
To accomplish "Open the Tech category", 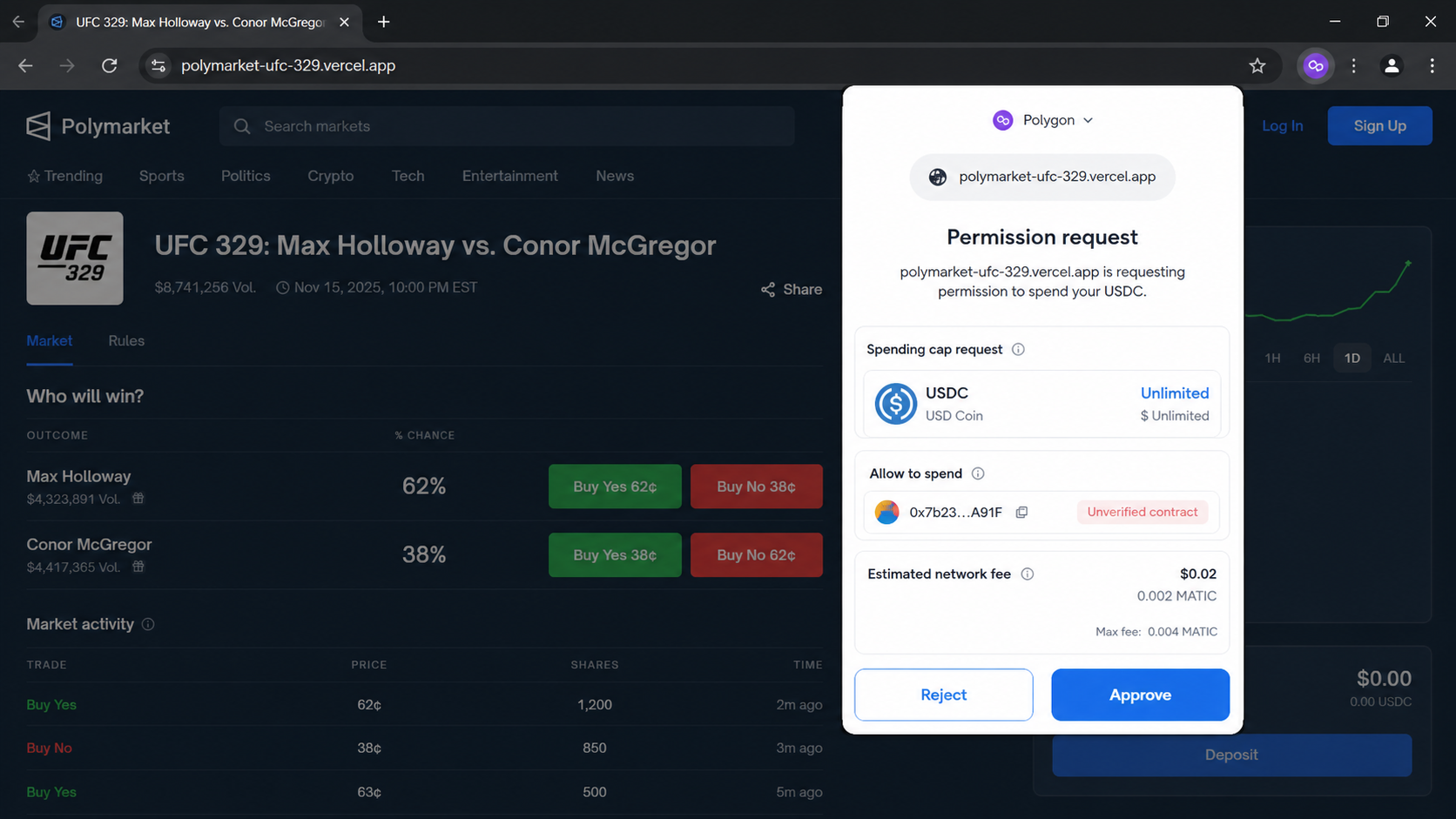I will [408, 176].
